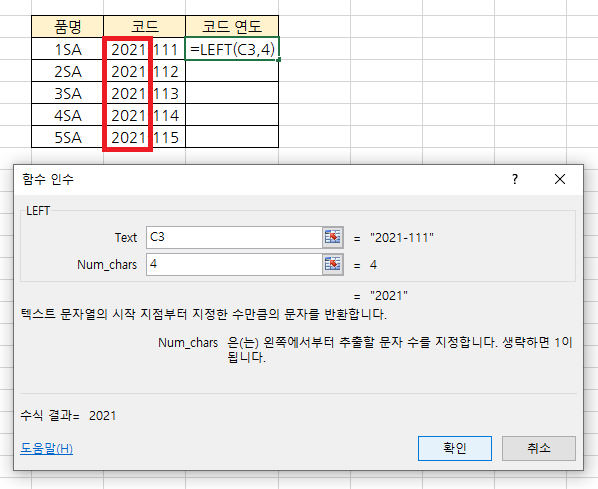Image resolution: width=598 pixels, height=489 pixels.
Task: Select code cell 2021-115
Action: tap(145, 137)
